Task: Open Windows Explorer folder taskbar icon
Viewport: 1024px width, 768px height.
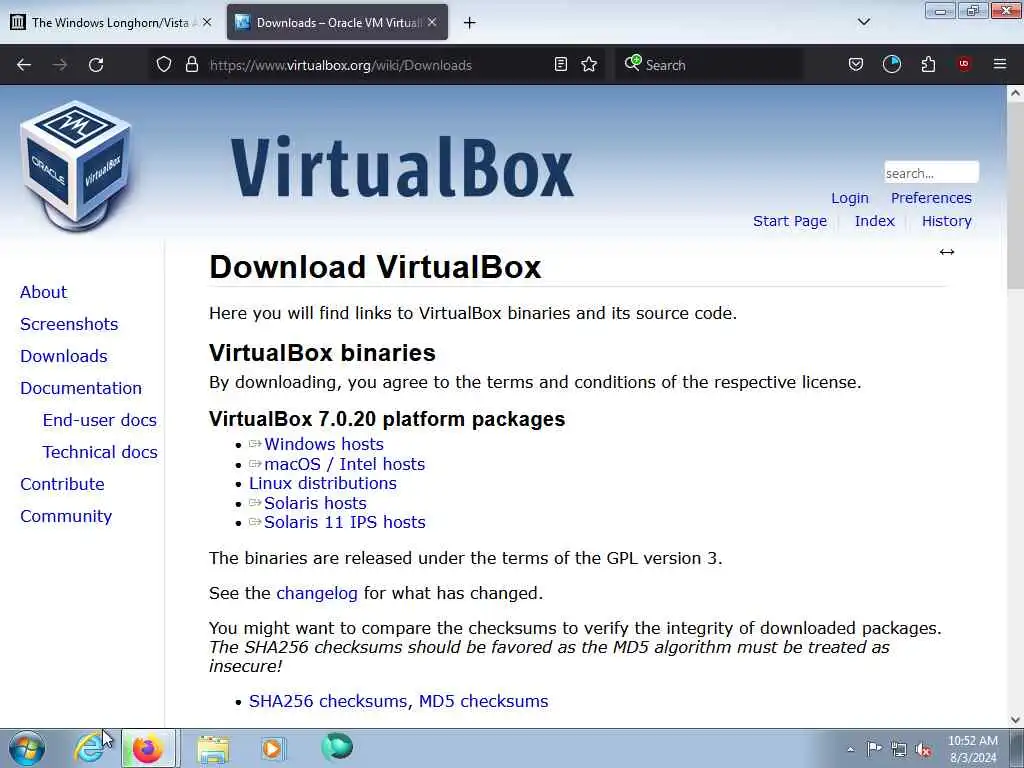Action: pyautogui.click(x=213, y=748)
